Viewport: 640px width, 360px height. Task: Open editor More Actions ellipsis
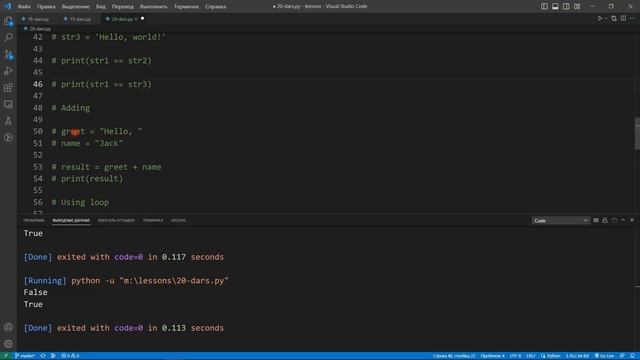click(x=632, y=19)
